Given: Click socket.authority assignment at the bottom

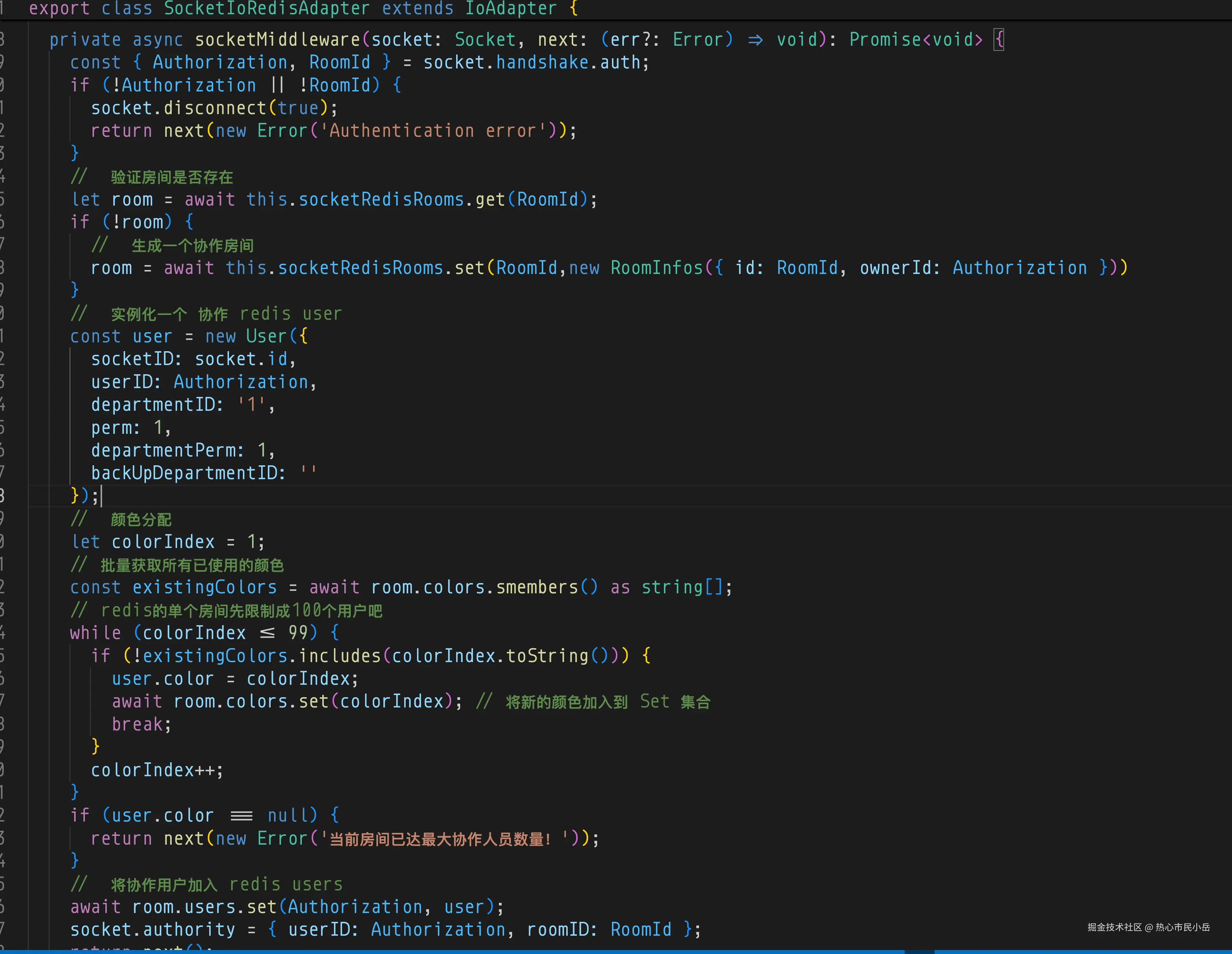Looking at the screenshot, I should tap(152, 929).
